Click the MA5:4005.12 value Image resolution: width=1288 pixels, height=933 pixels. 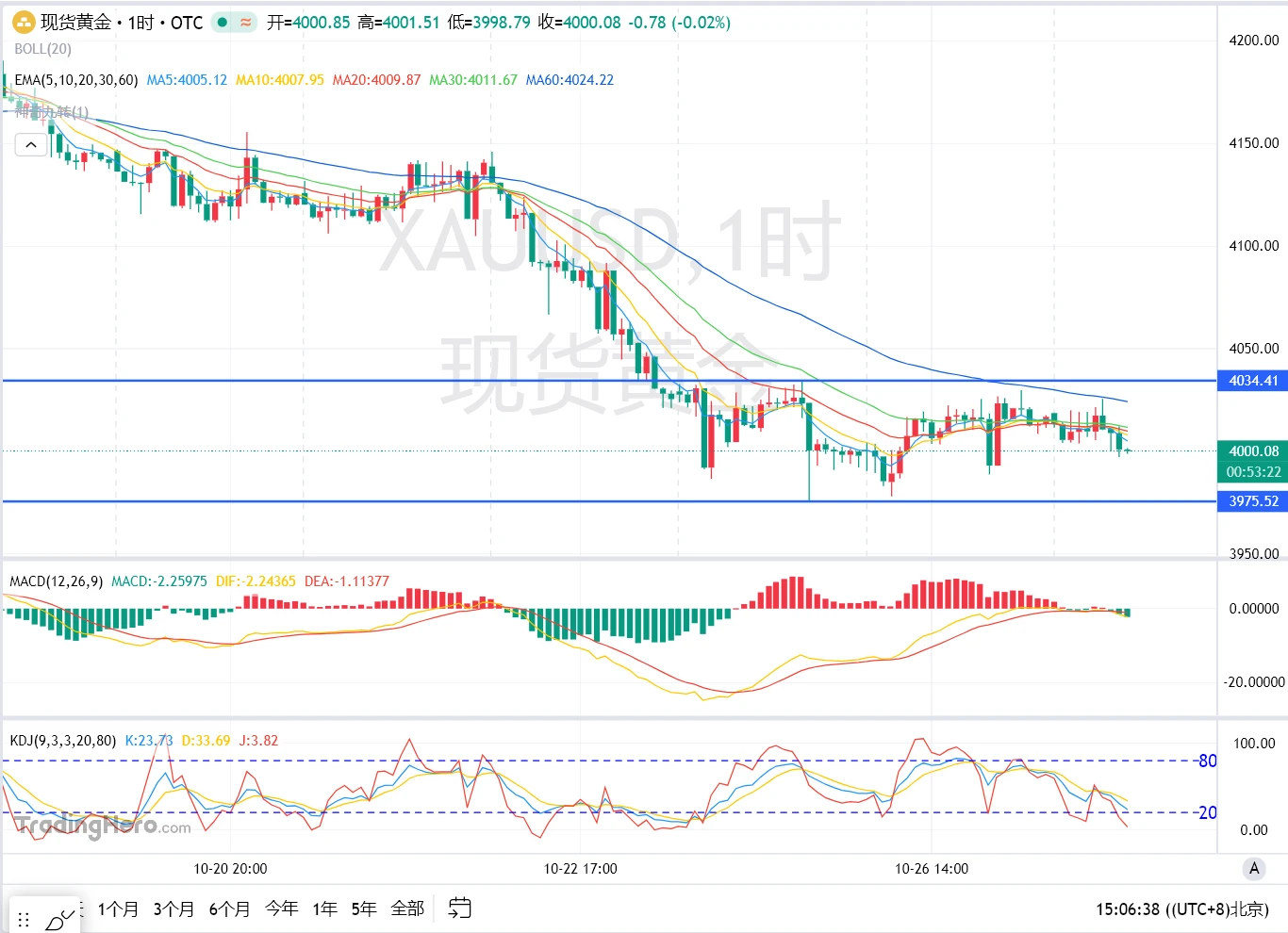coord(187,80)
